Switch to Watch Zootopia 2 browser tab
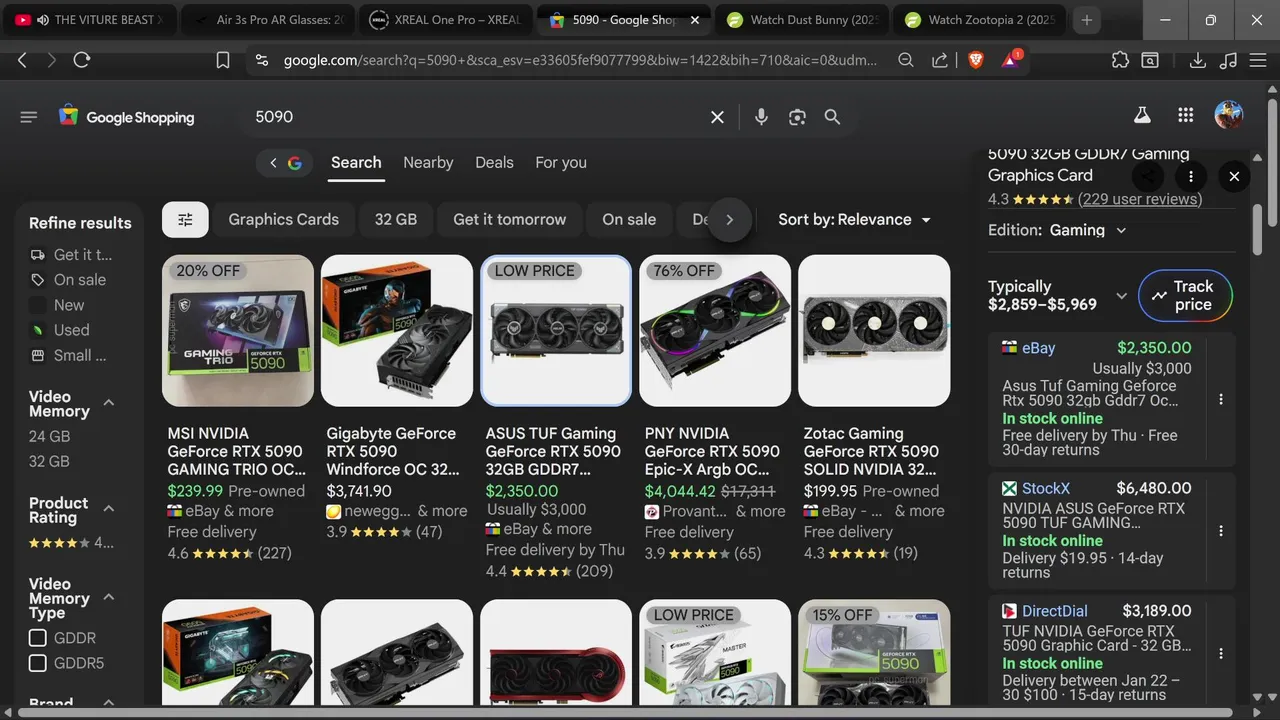 980,20
